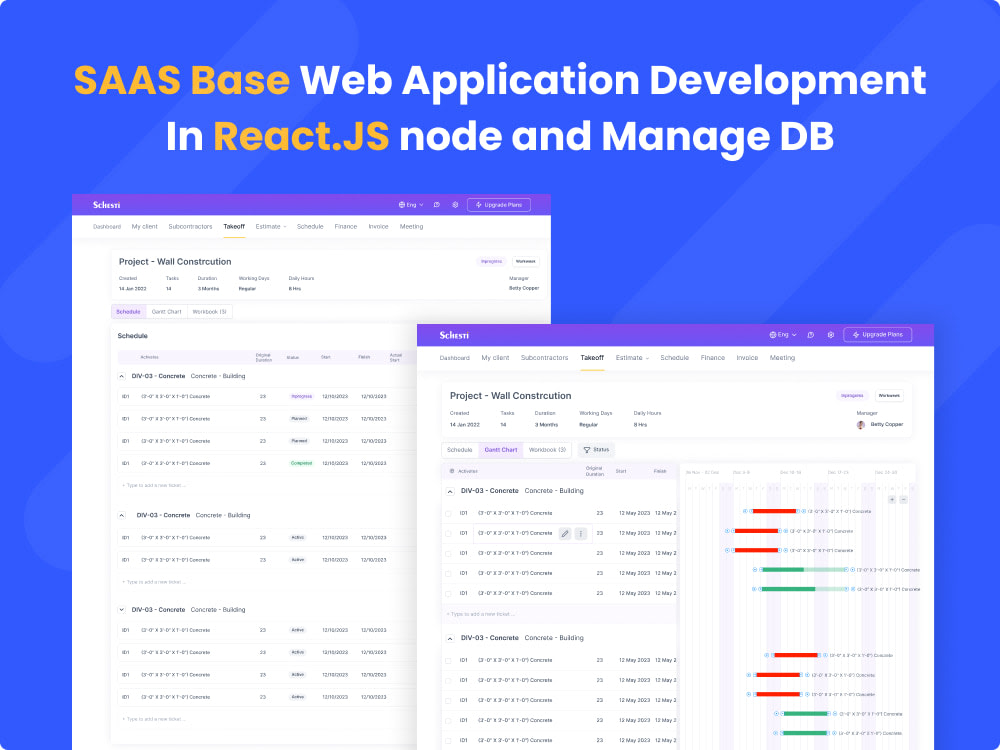
Task: Click the Schesti logo in the back Schedule window
Action: click(x=107, y=205)
